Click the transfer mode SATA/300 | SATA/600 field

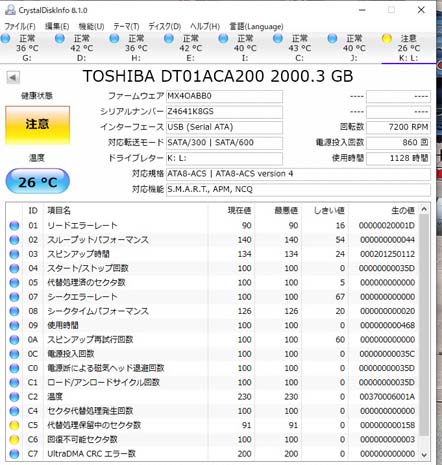click(x=224, y=143)
